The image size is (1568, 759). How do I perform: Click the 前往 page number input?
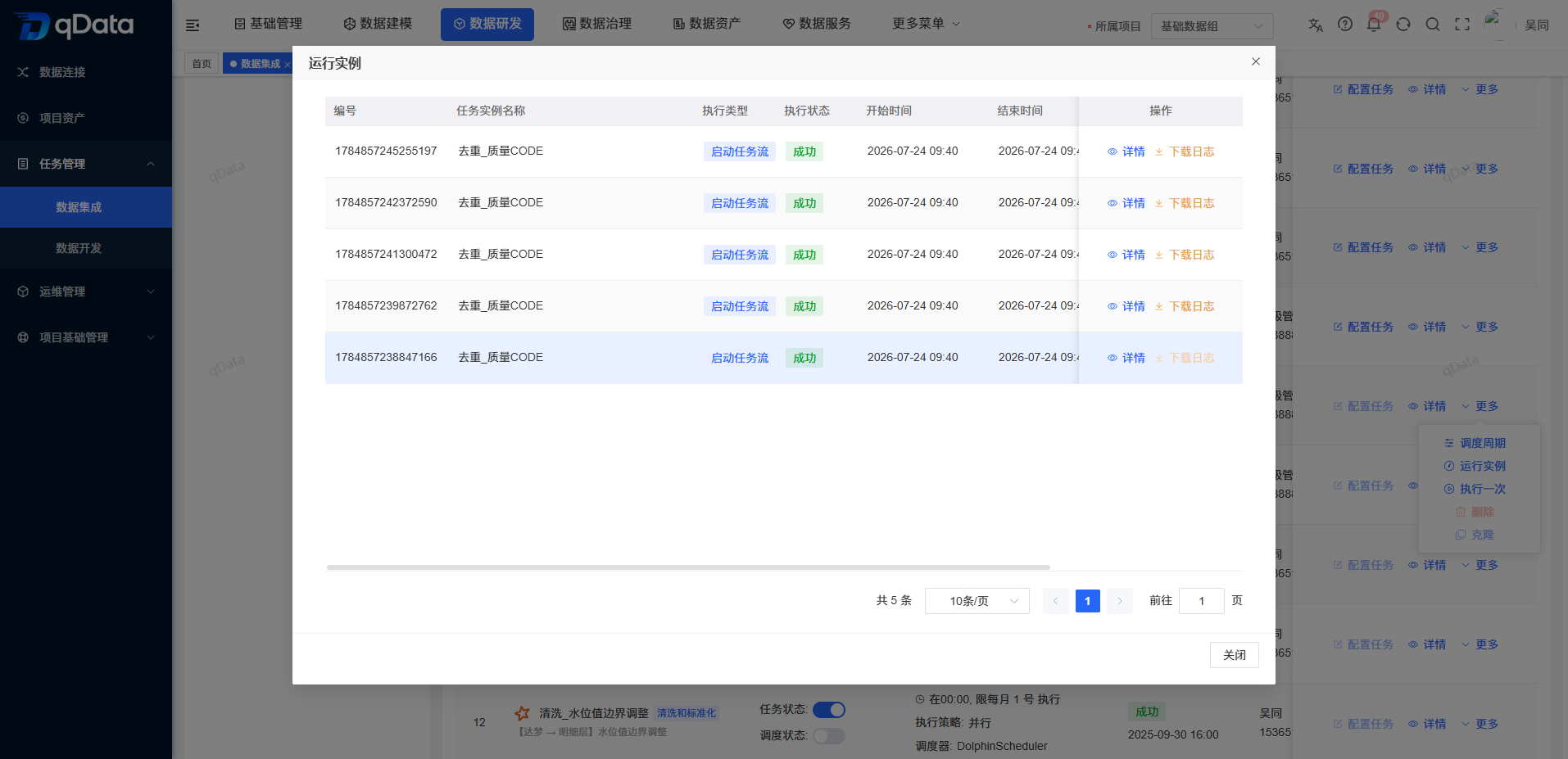coord(1202,601)
